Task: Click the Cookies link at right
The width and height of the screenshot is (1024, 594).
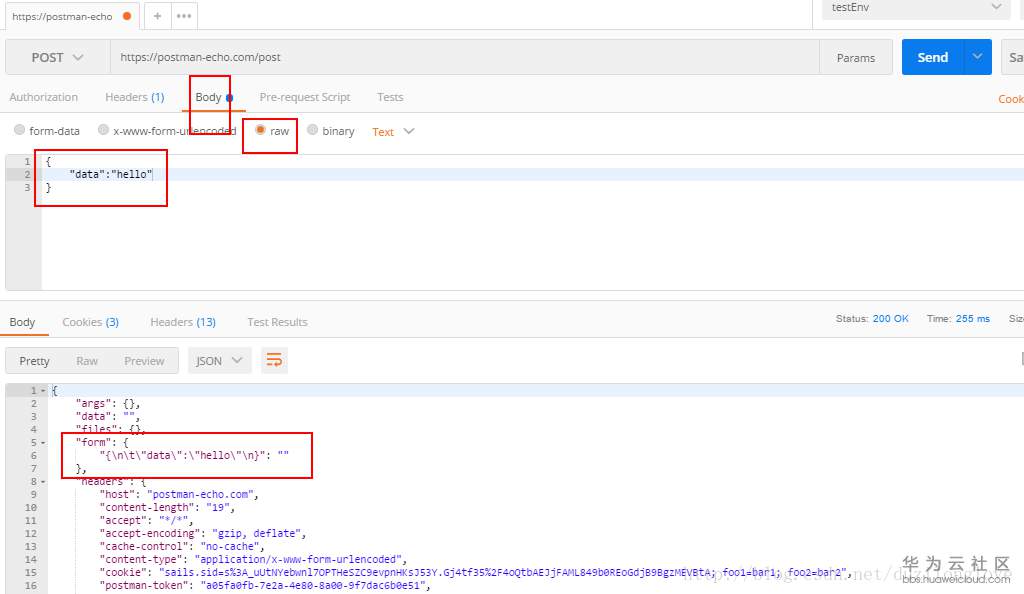Action: (1011, 99)
